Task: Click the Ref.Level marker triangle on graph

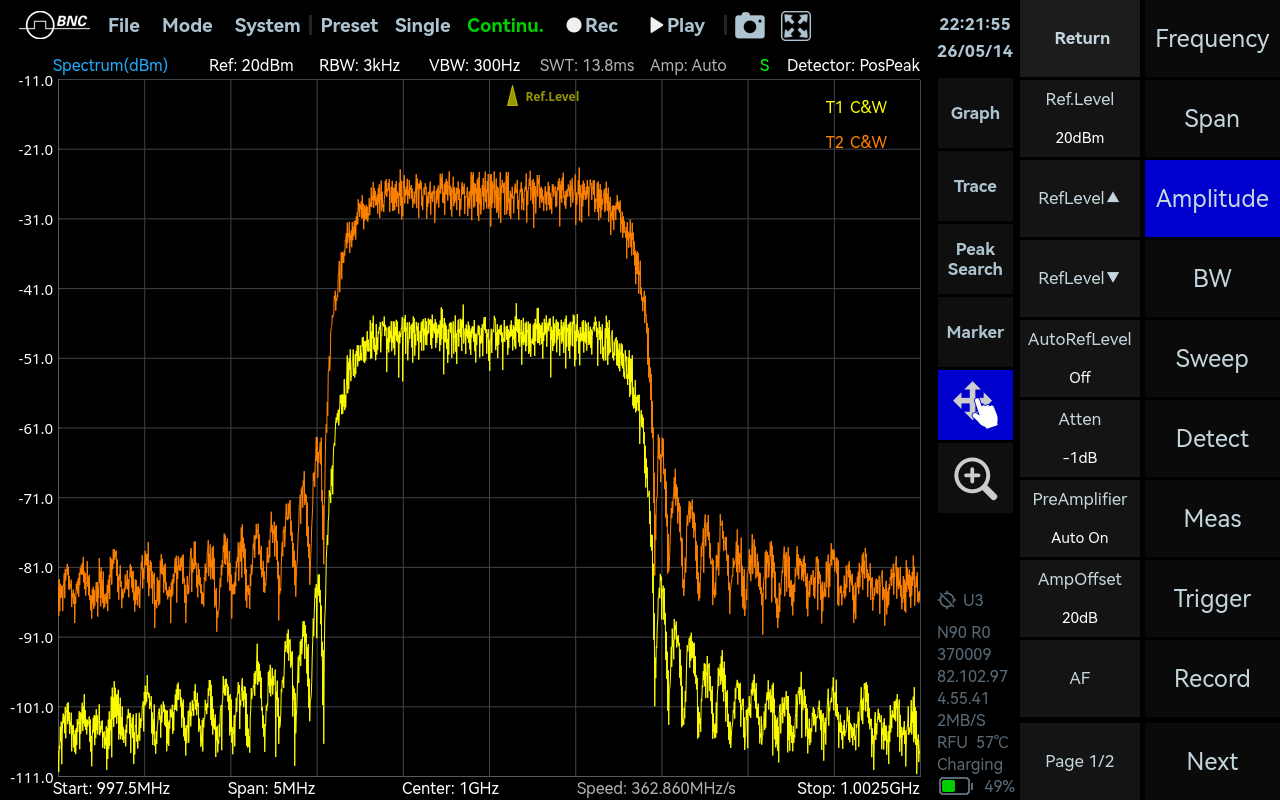Action: (x=512, y=96)
